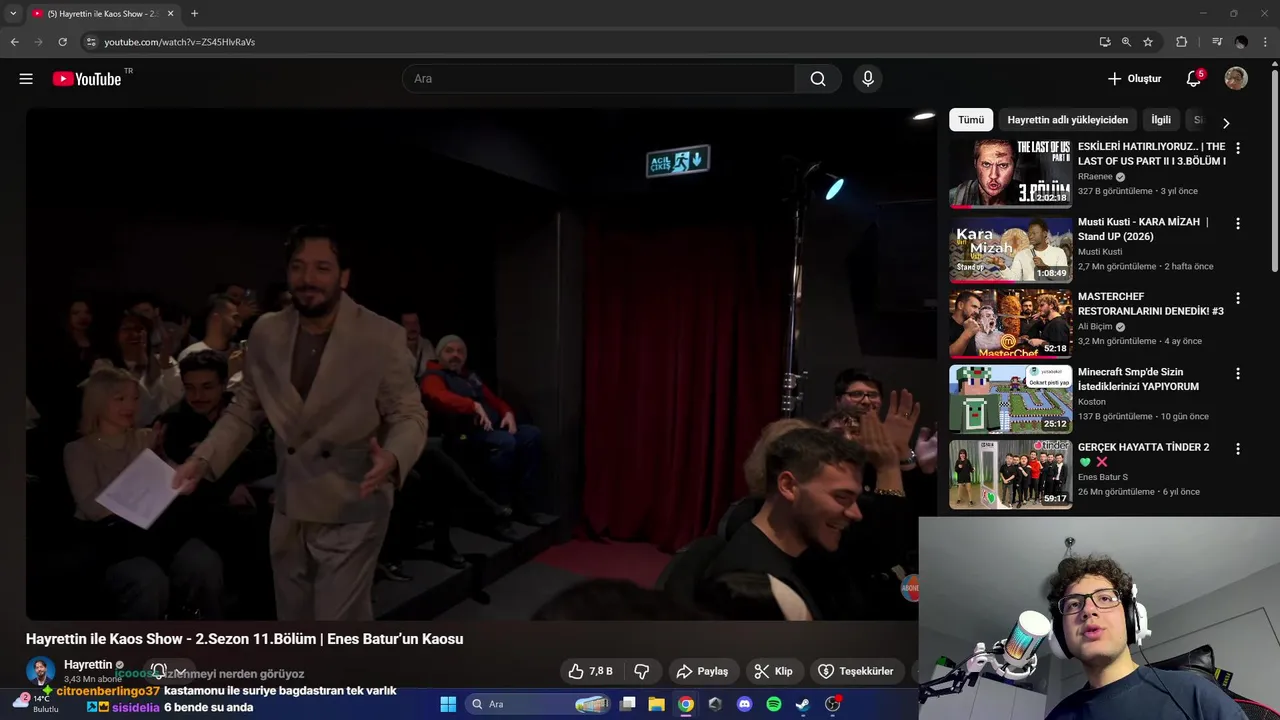Open Ali Biçim channel name
1280x720 pixels.
click(x=1095, y=327)
